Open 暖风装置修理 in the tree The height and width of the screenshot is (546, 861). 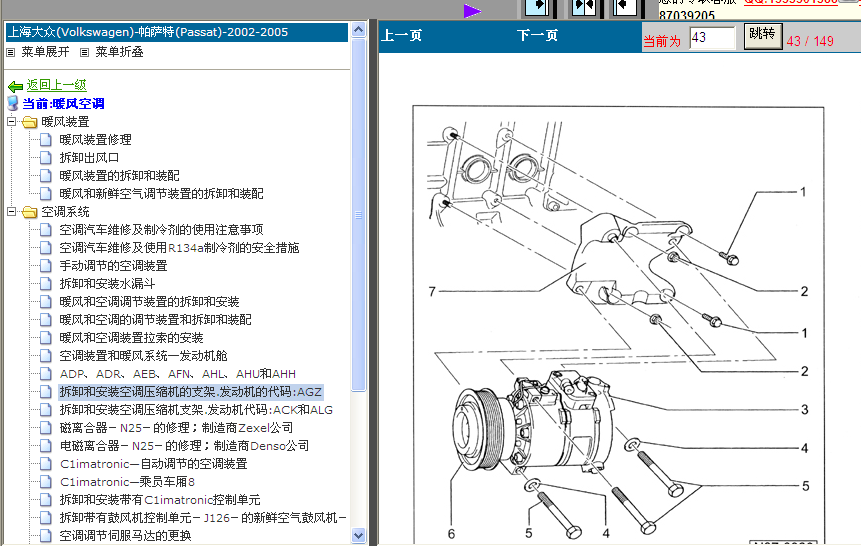[x=96, y=140]
